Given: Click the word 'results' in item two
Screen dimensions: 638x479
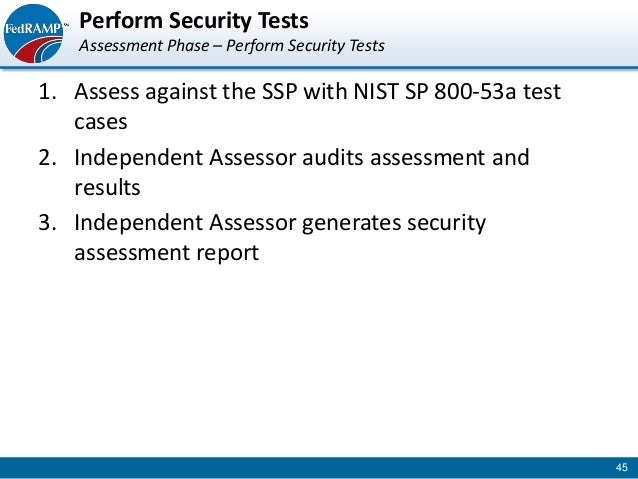Looking at the screenshot, I should (x=107, y=188).
